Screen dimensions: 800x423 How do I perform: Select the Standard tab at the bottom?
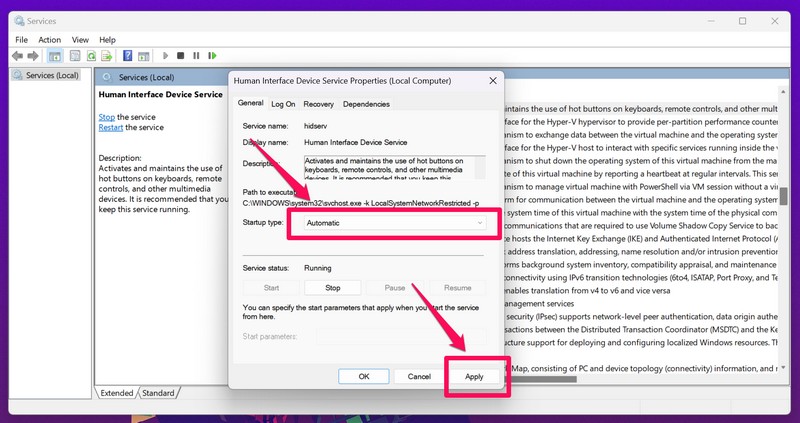(159, 393)
